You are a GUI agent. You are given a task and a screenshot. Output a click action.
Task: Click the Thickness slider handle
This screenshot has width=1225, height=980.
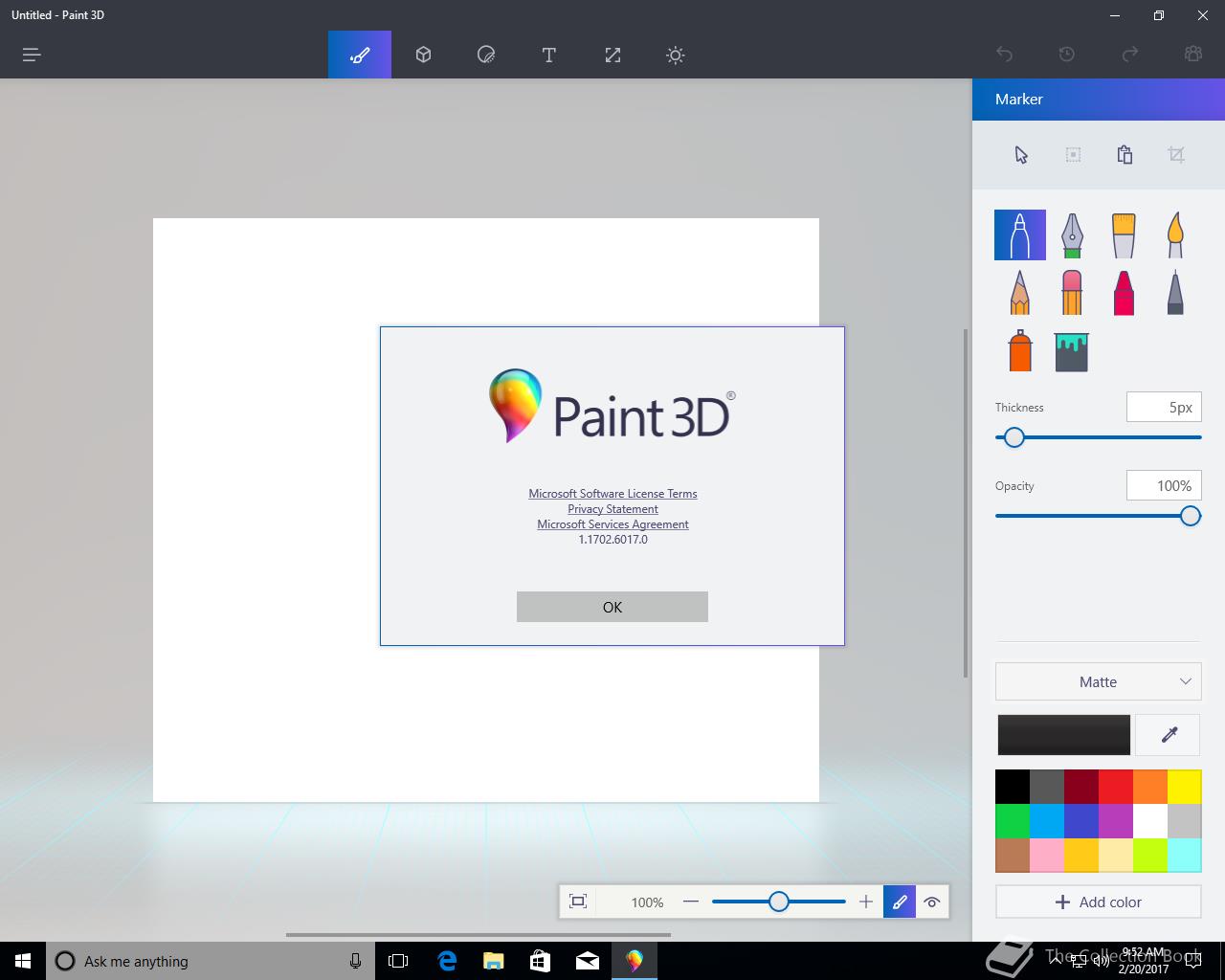pyautogui.click(x=1014, y=437)
